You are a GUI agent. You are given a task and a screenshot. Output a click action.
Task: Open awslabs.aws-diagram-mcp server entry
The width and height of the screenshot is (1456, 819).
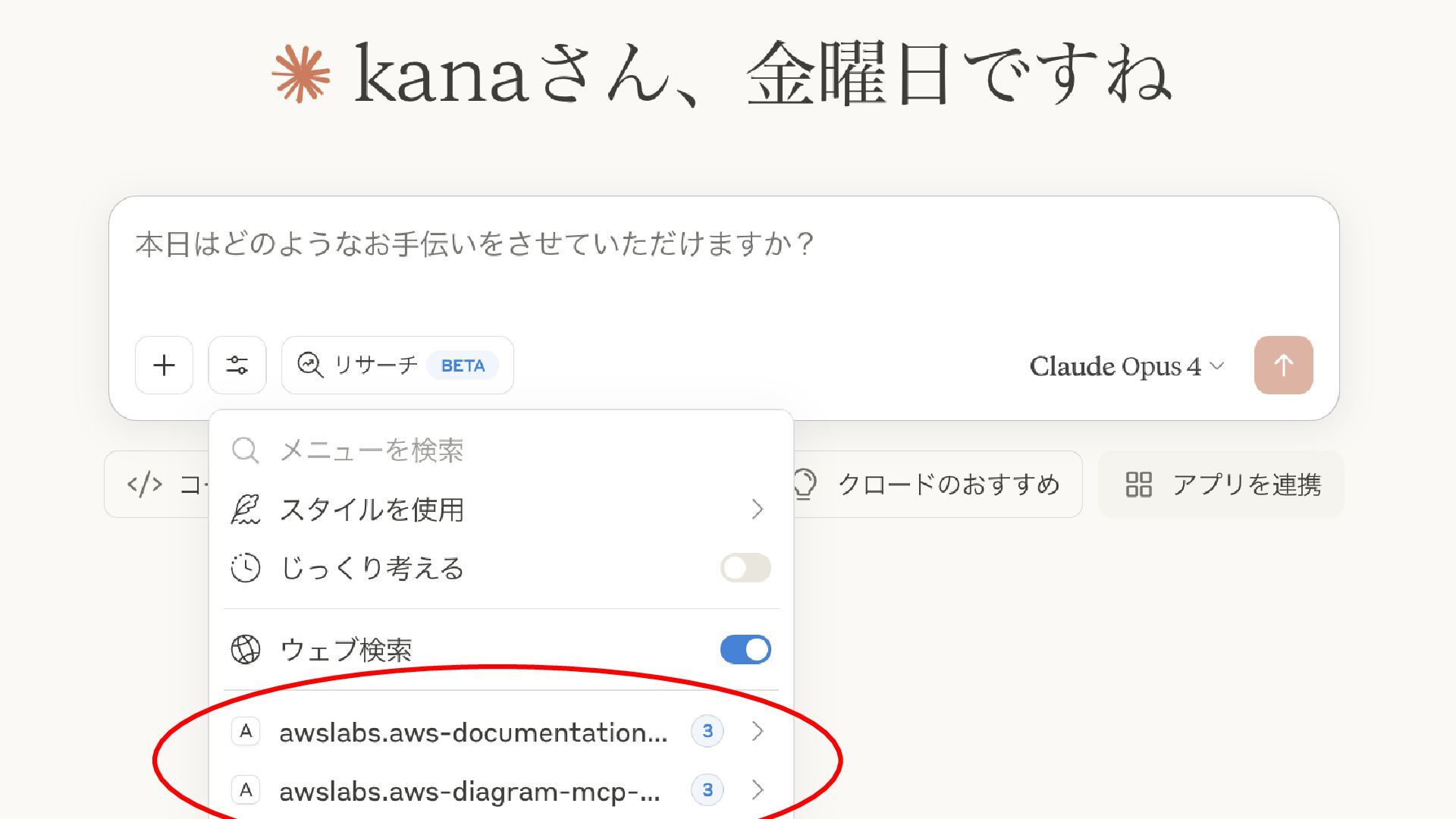(501, 791)
